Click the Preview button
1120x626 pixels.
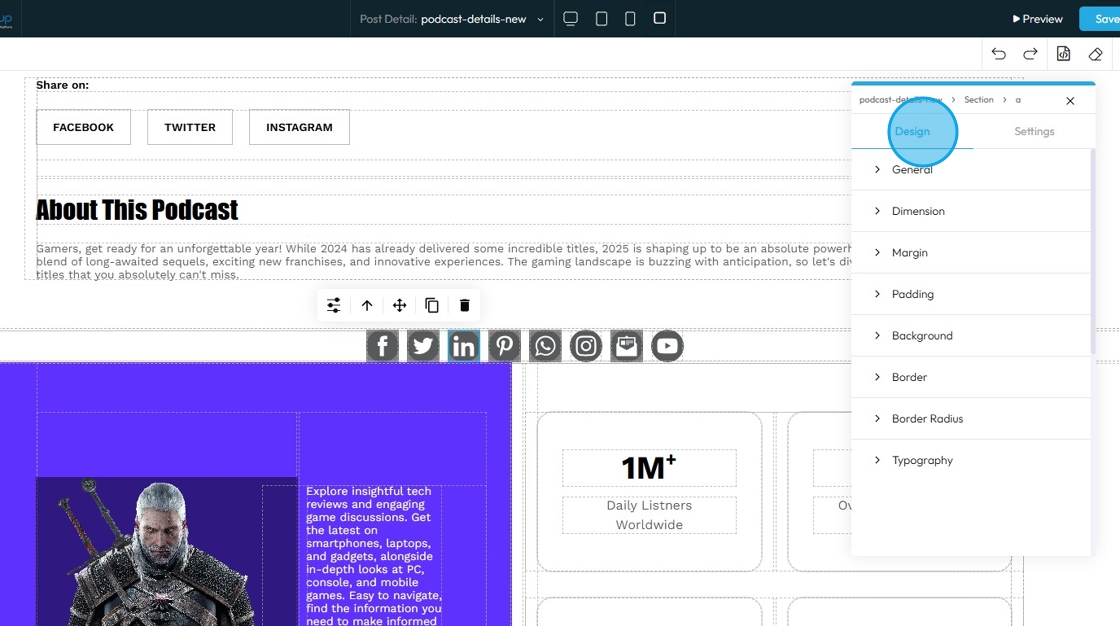(x=1037, y=19)
